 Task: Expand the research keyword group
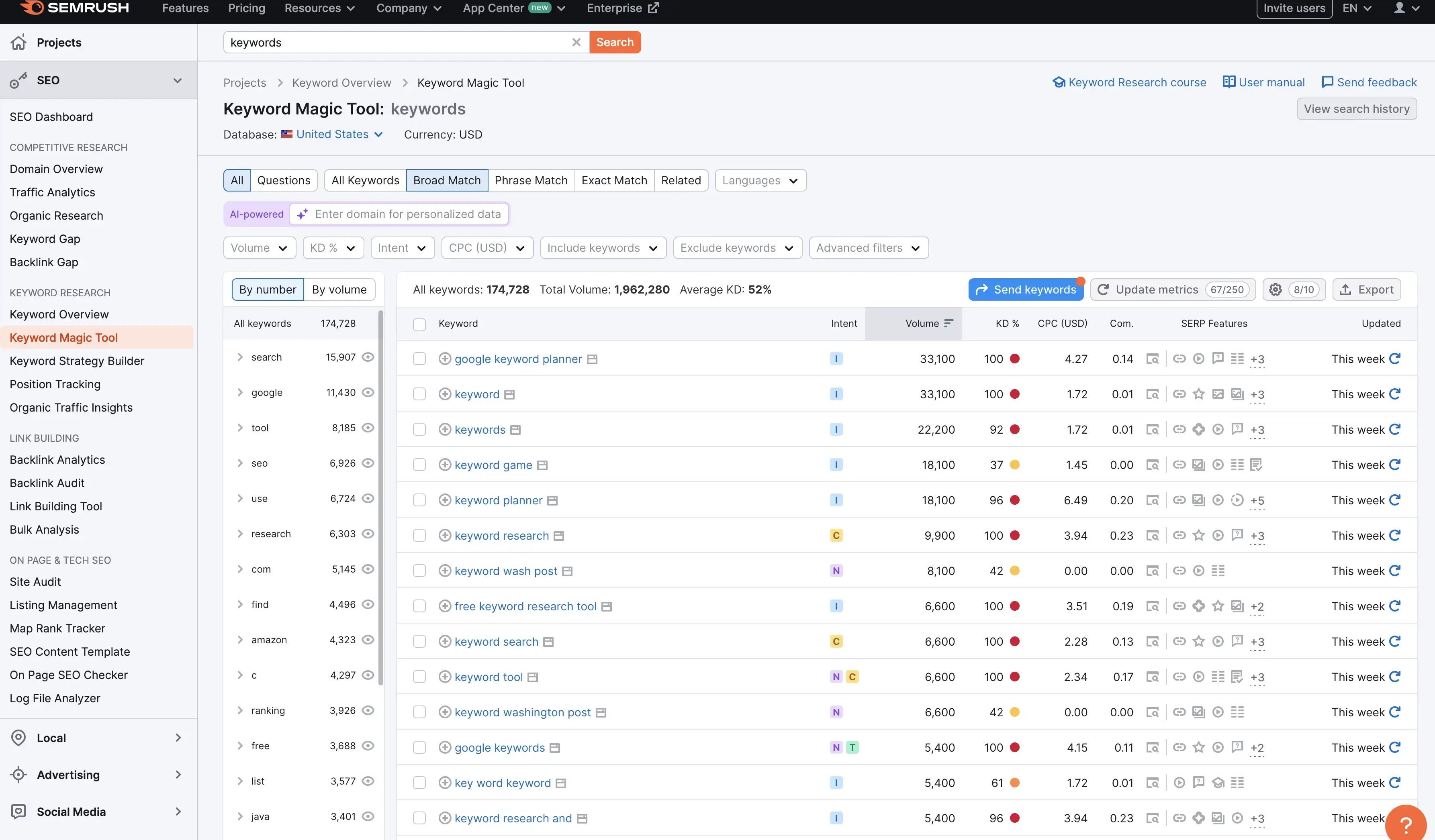click(240, 533)
